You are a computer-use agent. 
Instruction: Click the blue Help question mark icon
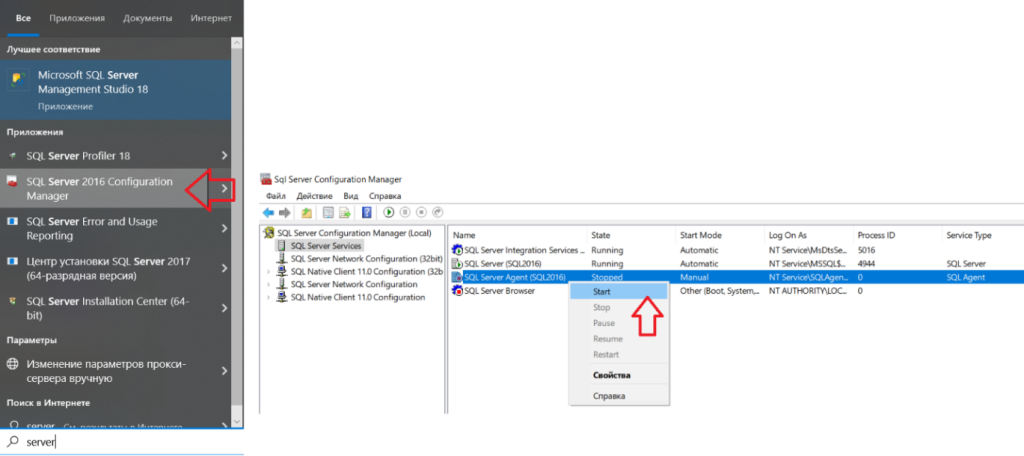[367, 212]
